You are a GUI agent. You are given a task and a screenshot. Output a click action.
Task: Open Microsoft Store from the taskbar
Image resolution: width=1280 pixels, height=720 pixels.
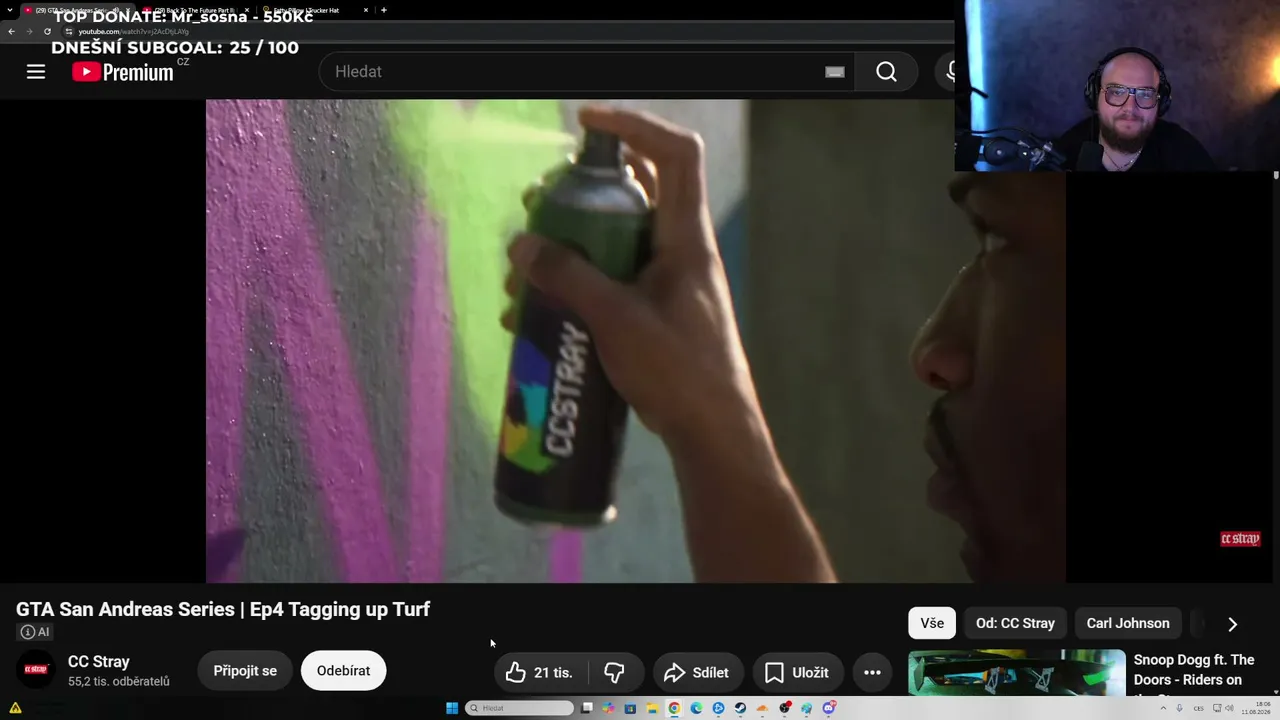click(630, 708)
